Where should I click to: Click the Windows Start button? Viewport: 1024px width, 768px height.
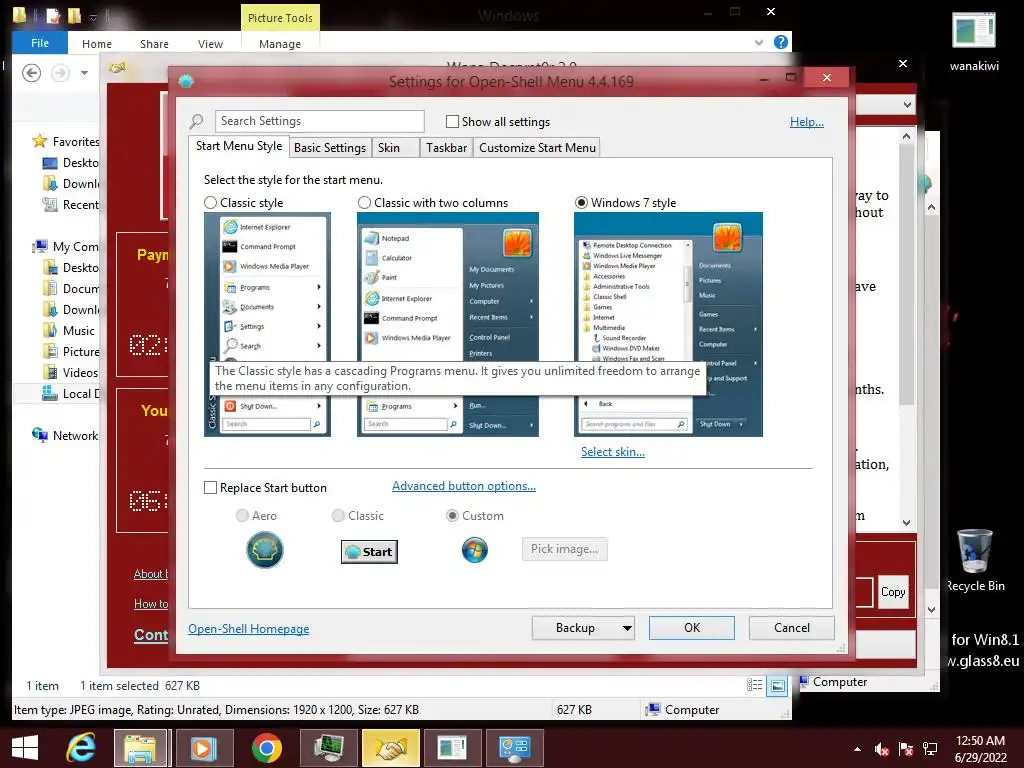pos(25,748)
